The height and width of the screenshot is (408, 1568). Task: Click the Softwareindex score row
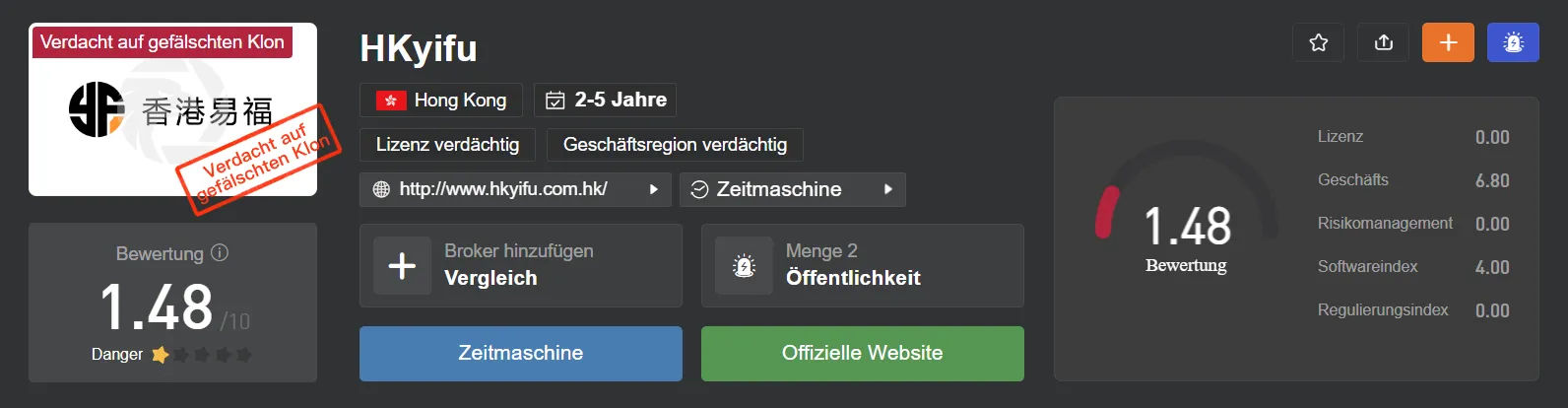tap(1413, 267)
